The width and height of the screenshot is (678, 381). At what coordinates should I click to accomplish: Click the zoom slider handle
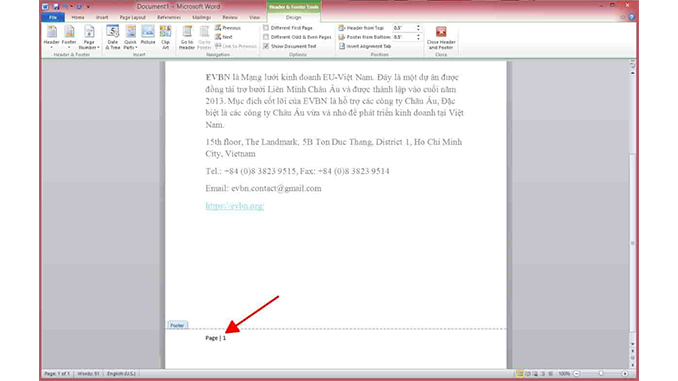[x=601, y=374]
